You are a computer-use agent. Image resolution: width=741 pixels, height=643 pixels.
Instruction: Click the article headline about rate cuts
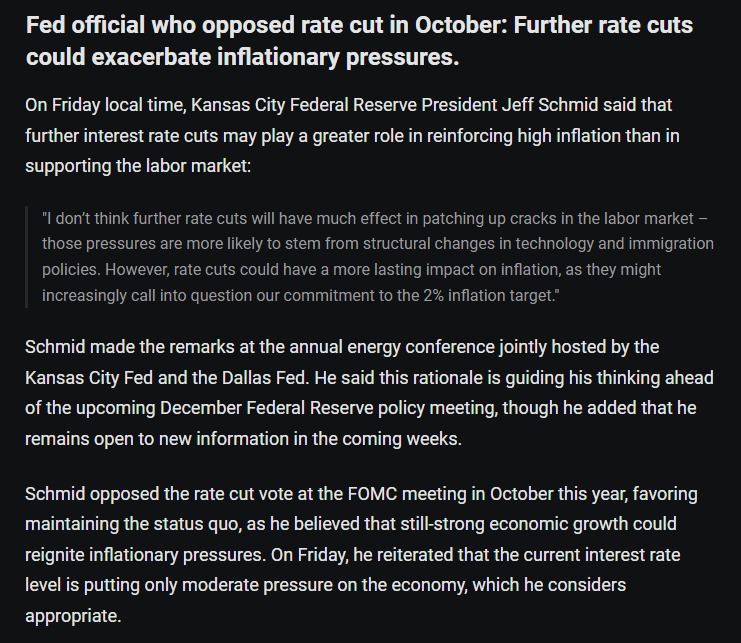click(360, 40)
